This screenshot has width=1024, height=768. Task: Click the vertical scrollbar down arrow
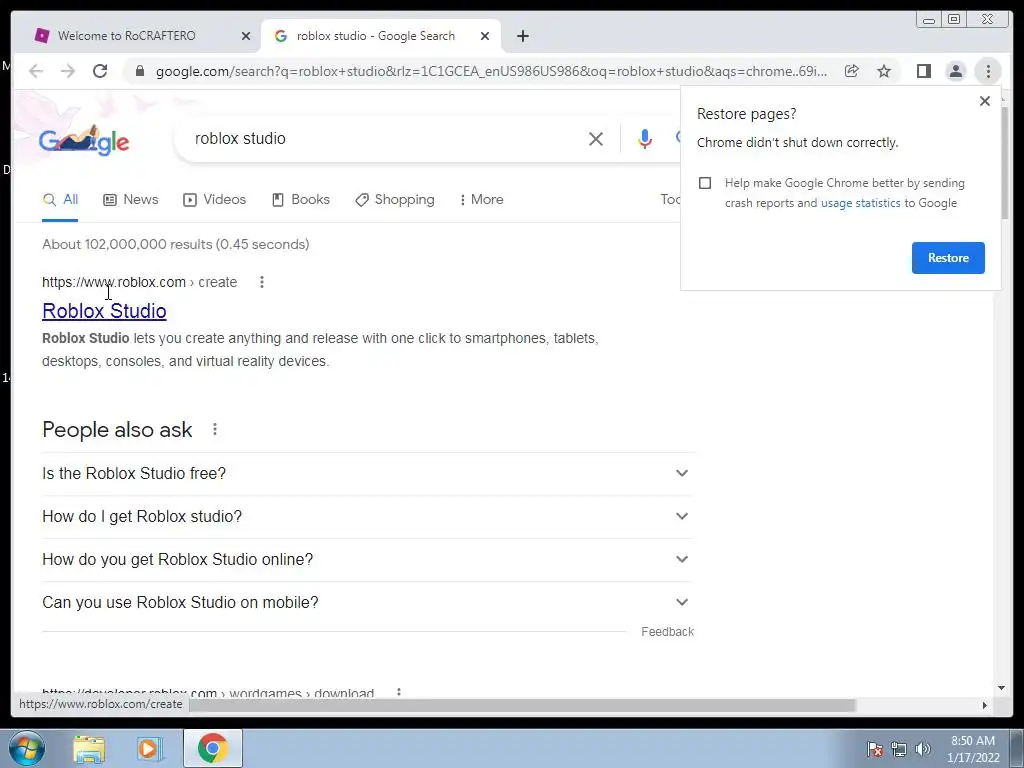tap(1002, 688)
